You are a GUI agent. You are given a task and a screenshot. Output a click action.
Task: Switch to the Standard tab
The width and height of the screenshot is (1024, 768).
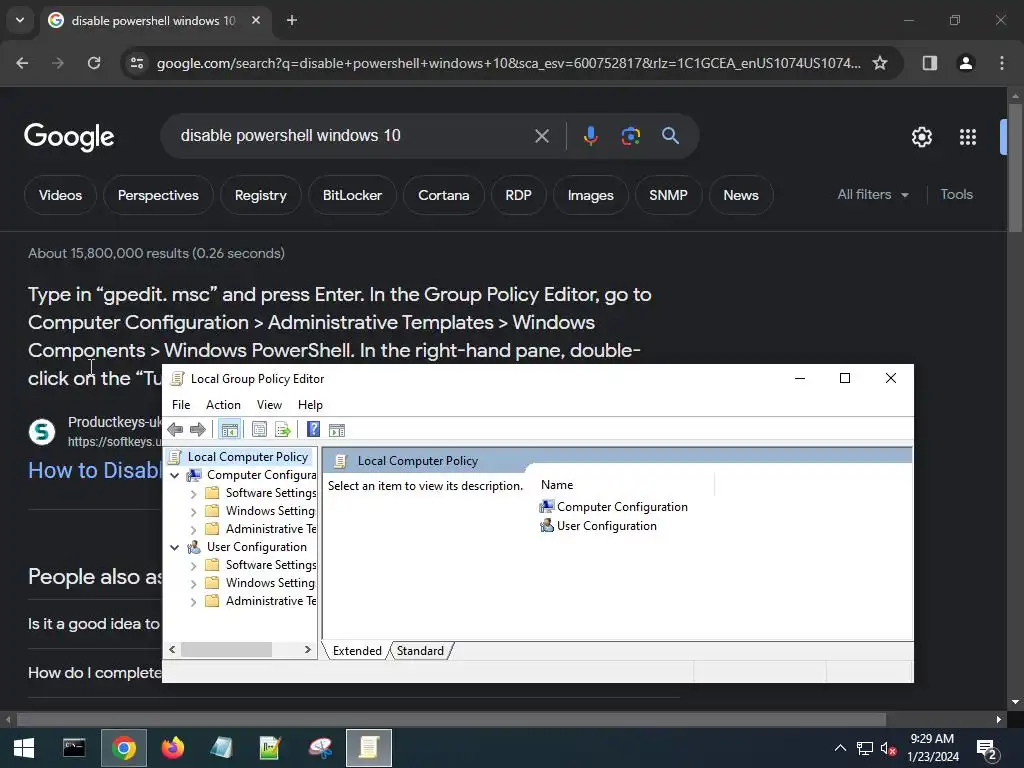coord(421,650)
